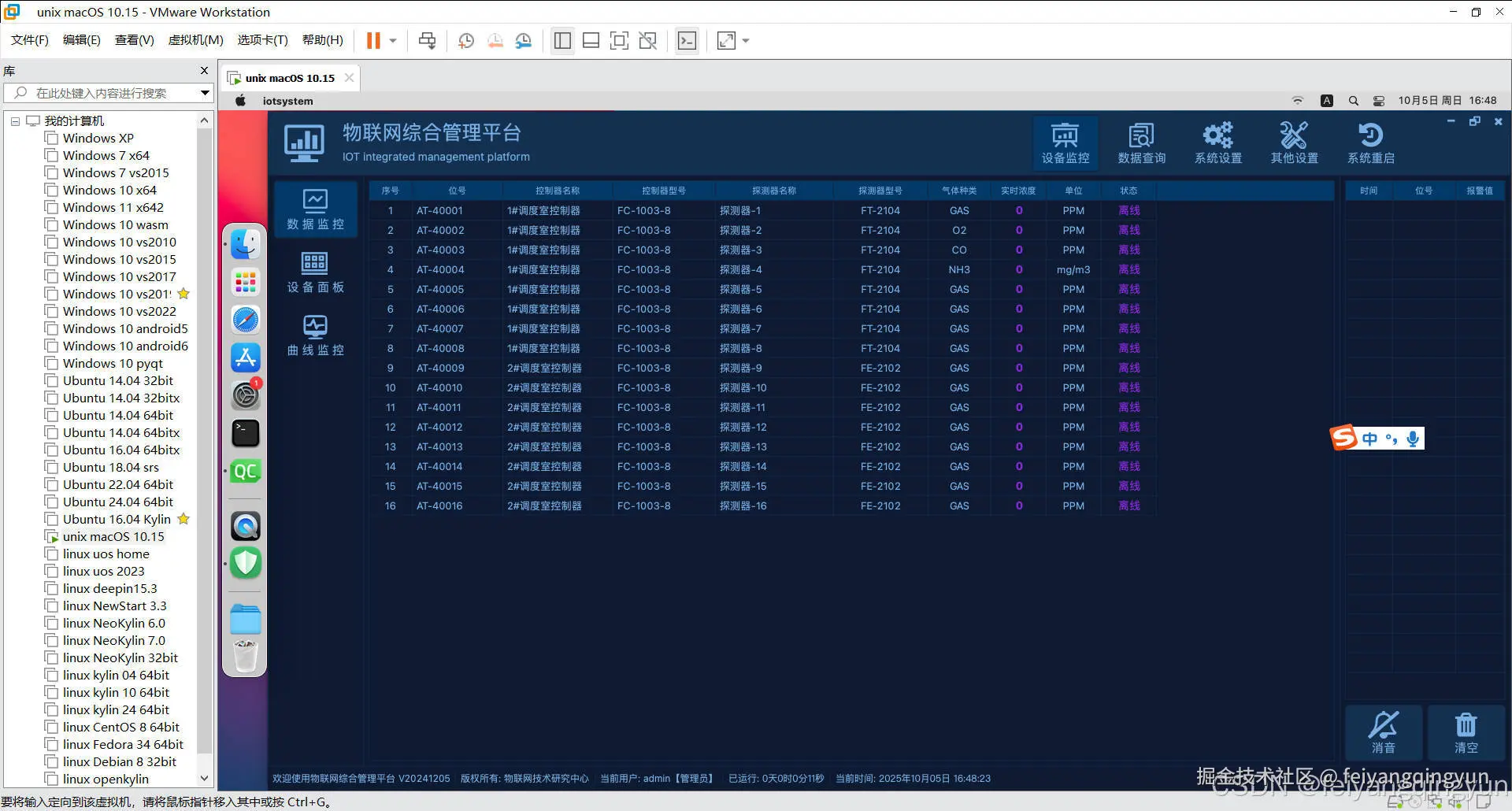This screenshot has height=811, width=1512.
Task: Open the 帮助(H) menu
Action: tap(323, 40)
